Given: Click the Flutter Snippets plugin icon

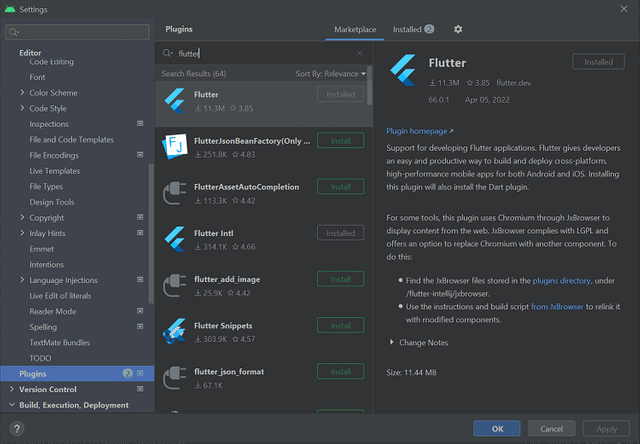Looking at the screenshot, I should point(175,331).
